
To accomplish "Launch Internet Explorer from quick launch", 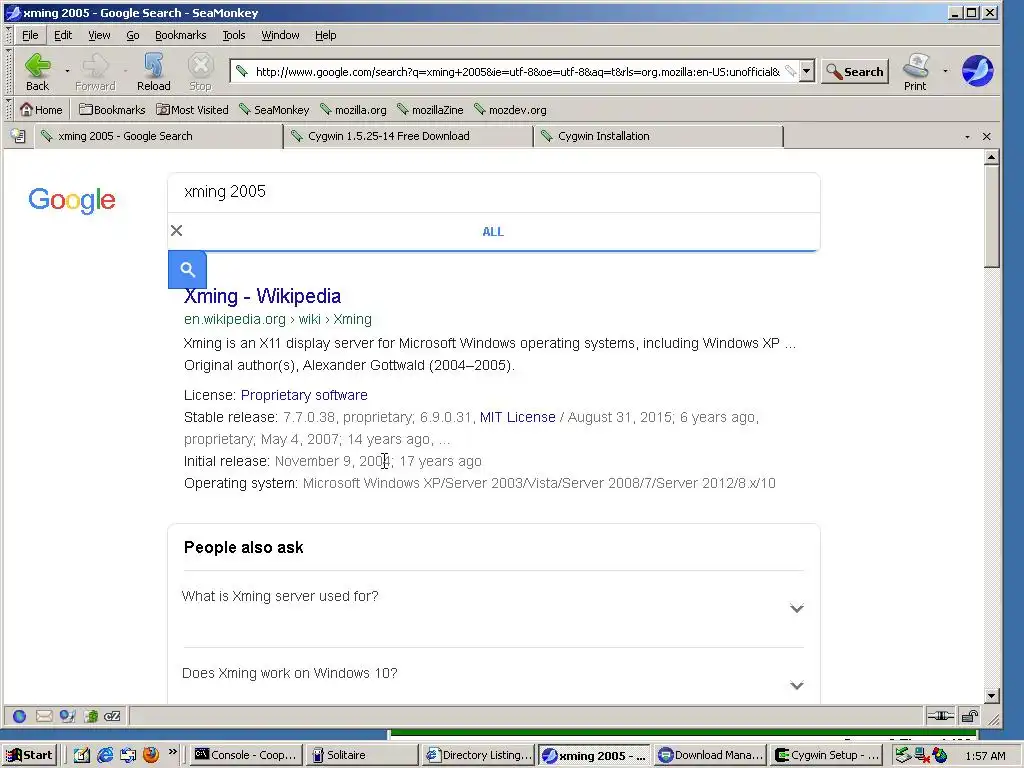I will click(x=104, y=755).
